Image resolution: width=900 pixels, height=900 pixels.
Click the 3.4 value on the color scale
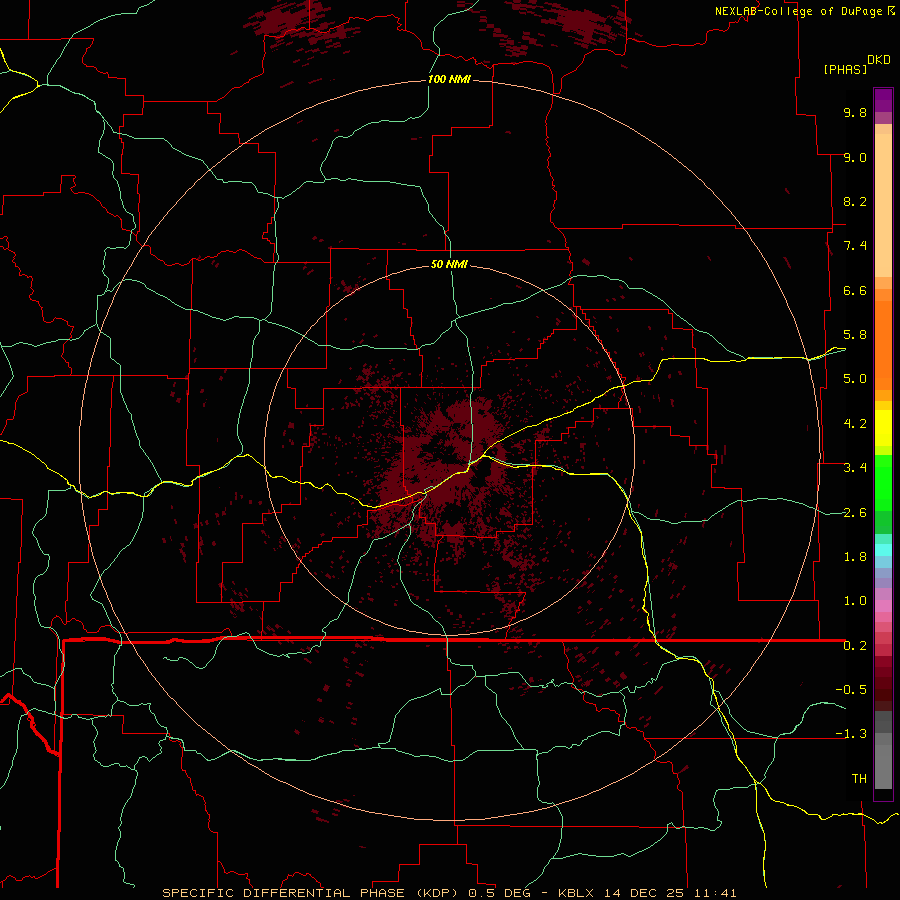coord(855,468)
